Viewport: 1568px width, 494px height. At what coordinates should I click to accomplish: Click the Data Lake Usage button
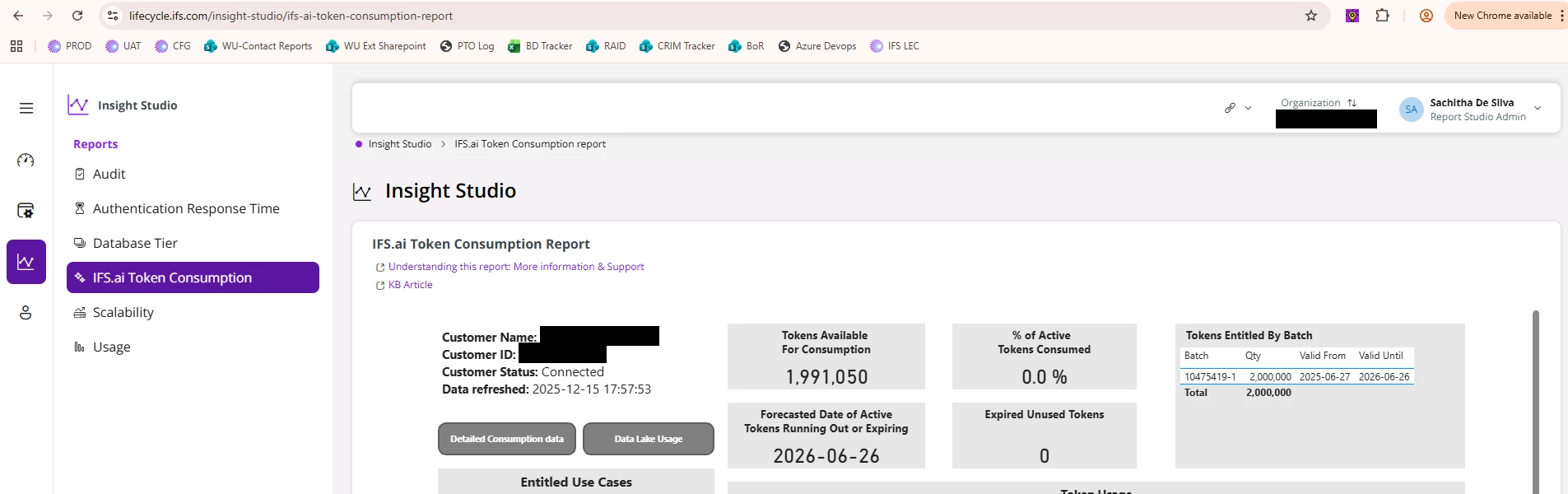tap(649, 439)
